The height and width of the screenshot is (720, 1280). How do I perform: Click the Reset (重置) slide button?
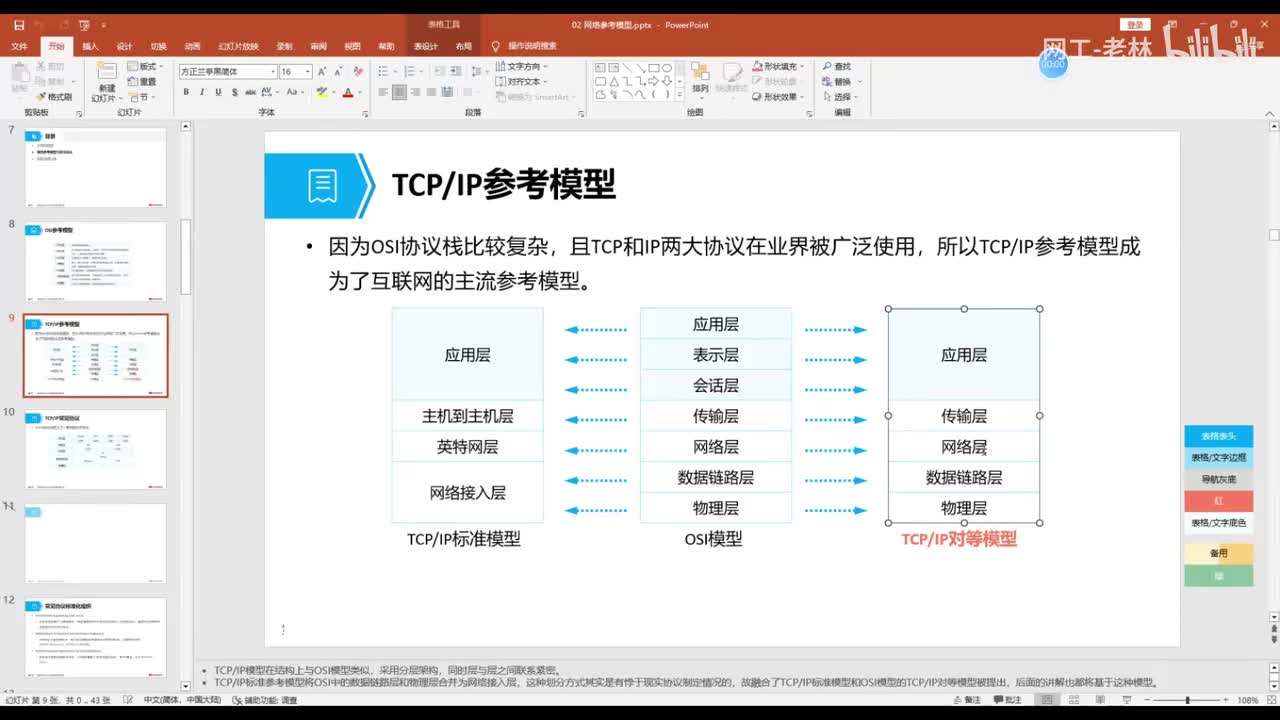click(x=142, y=82)
